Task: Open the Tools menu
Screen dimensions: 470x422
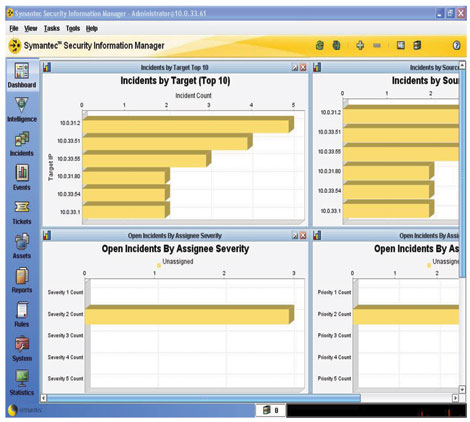Action: (x=73, y=28)
